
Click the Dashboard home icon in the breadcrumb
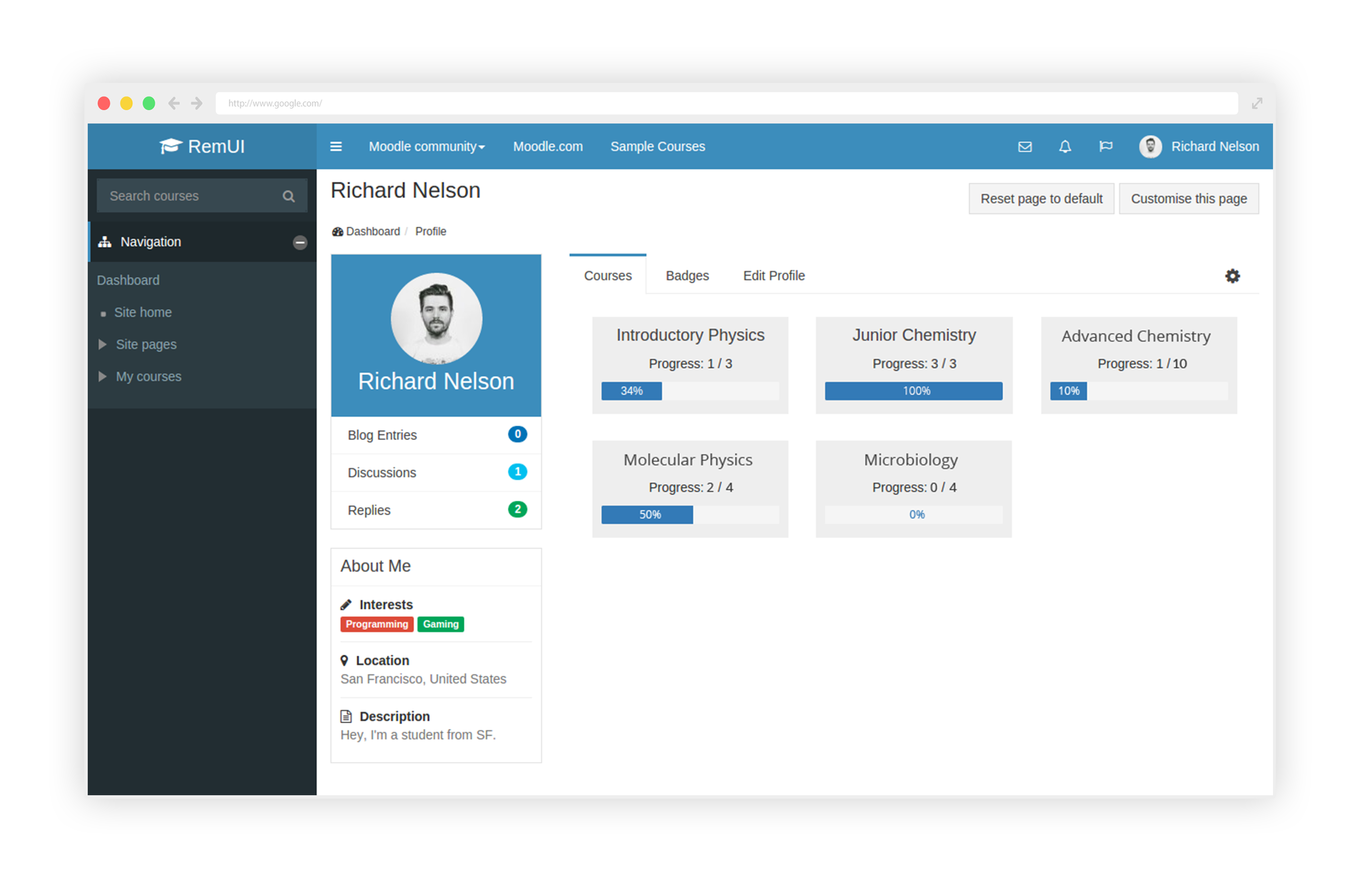337,231
